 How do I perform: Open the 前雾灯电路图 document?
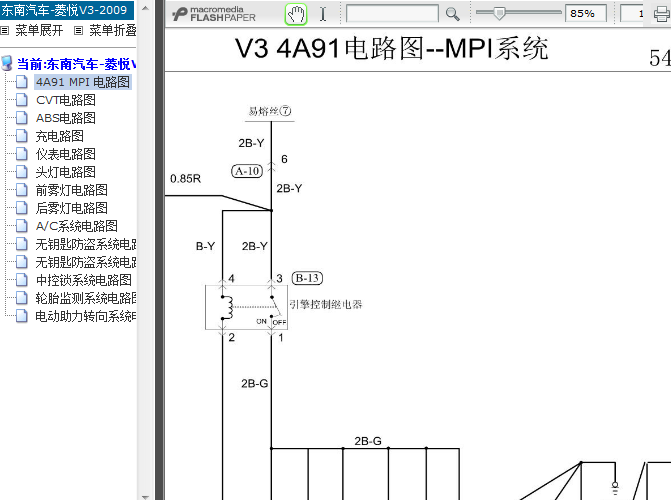pos(71,190)
